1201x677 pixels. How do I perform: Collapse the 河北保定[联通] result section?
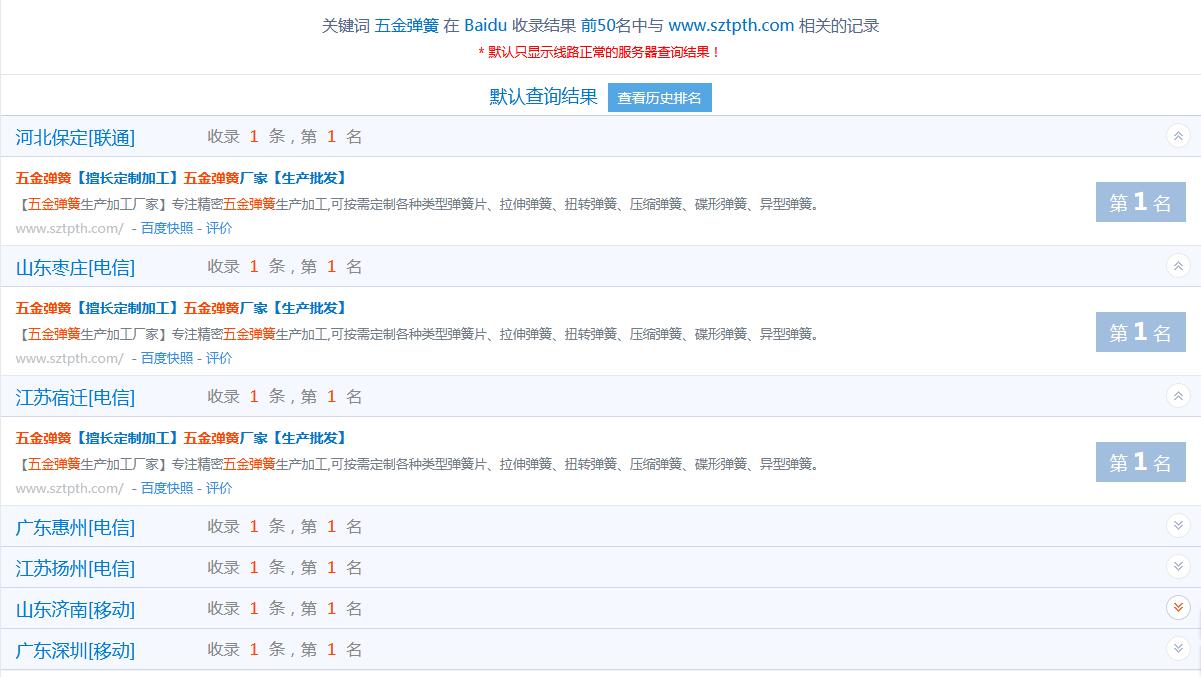[1177, 136]
